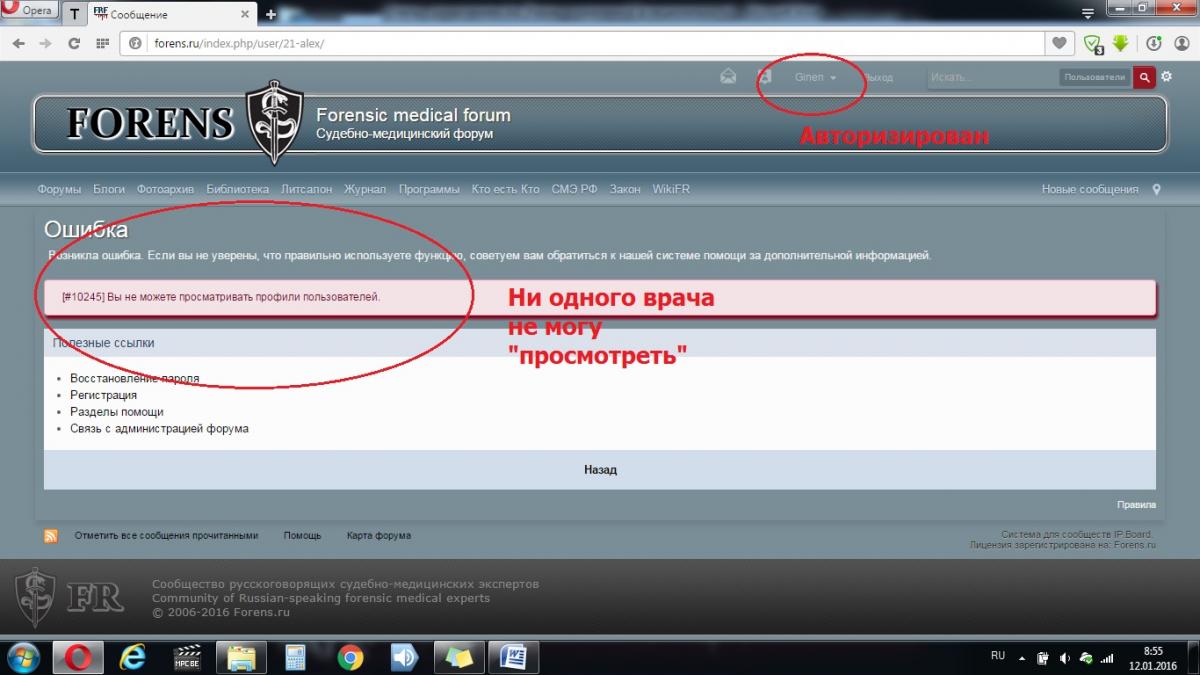Viewport: 1200px width, 675px height.
Task: Go forward in browser history
Action: coord(46,44)
